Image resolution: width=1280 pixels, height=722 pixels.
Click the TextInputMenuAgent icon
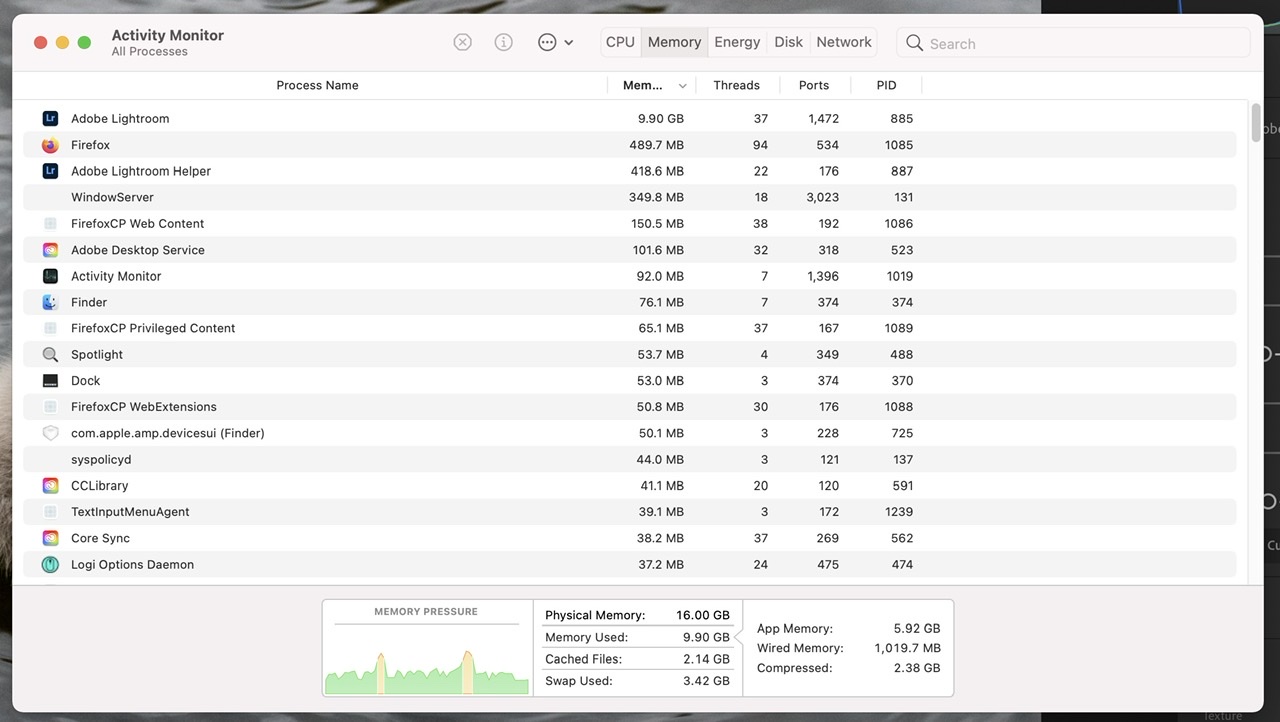(50, 512)
